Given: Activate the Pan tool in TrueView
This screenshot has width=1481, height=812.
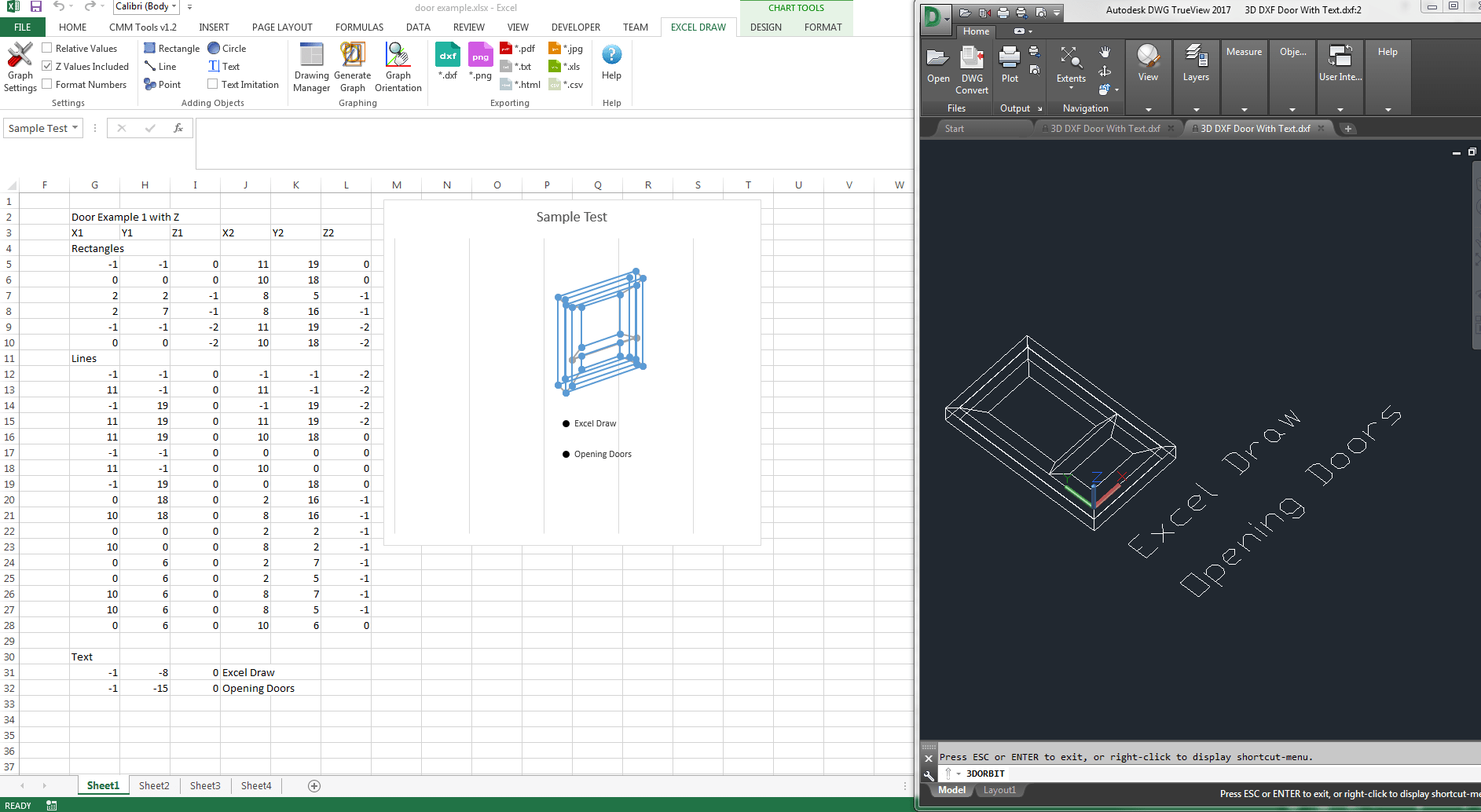Looking at the screenshot, I should pyautogui.click(x=1105, y=53).
